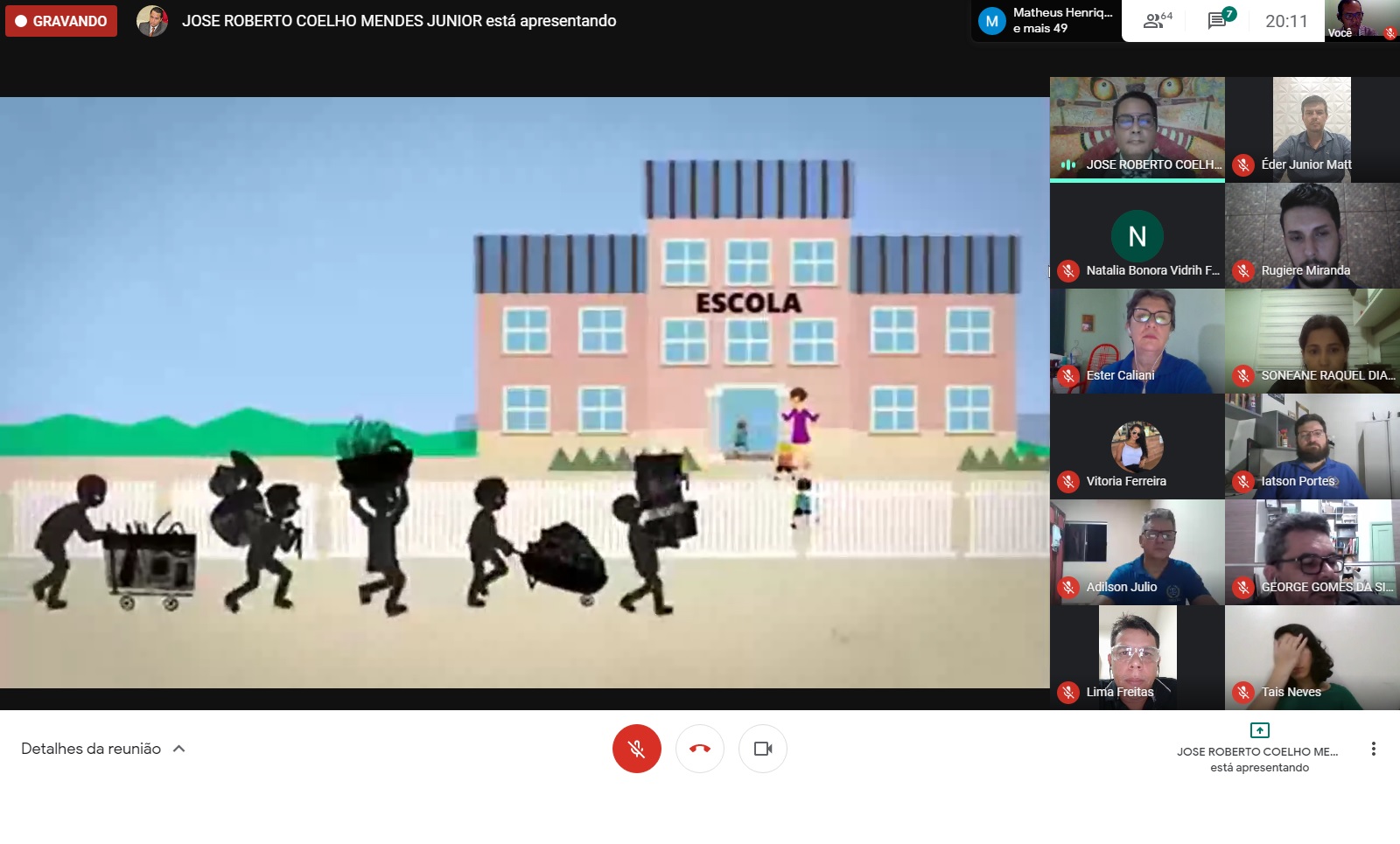The image size is (1400, 844).
Task: Click muted mic icon on Tais Neves tile
Action: (1242, 693)
